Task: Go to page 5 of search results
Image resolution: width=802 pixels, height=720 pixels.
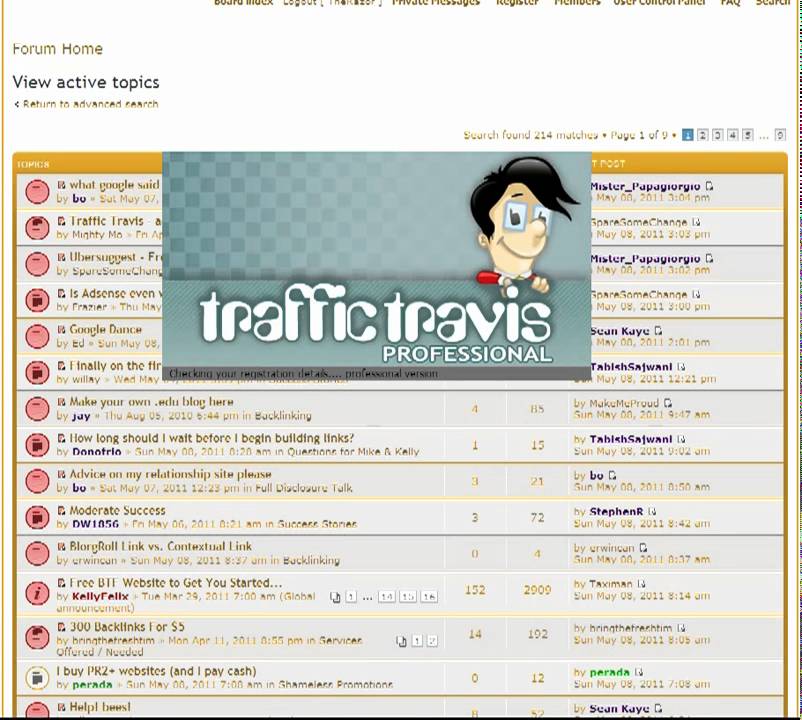Action: pos(748,135)
